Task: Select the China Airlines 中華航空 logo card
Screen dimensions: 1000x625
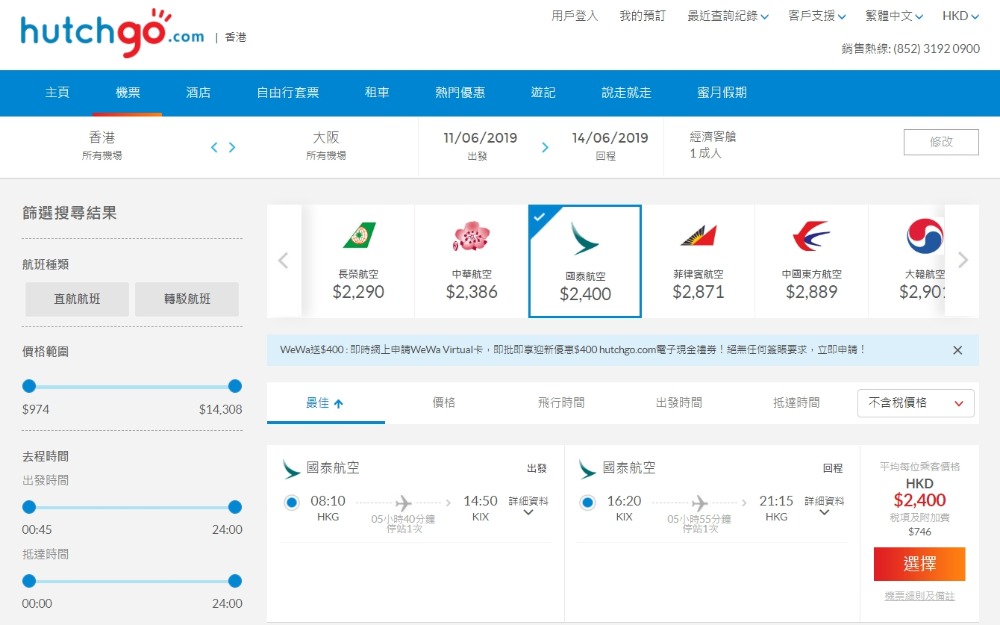Action: point(471,261)
